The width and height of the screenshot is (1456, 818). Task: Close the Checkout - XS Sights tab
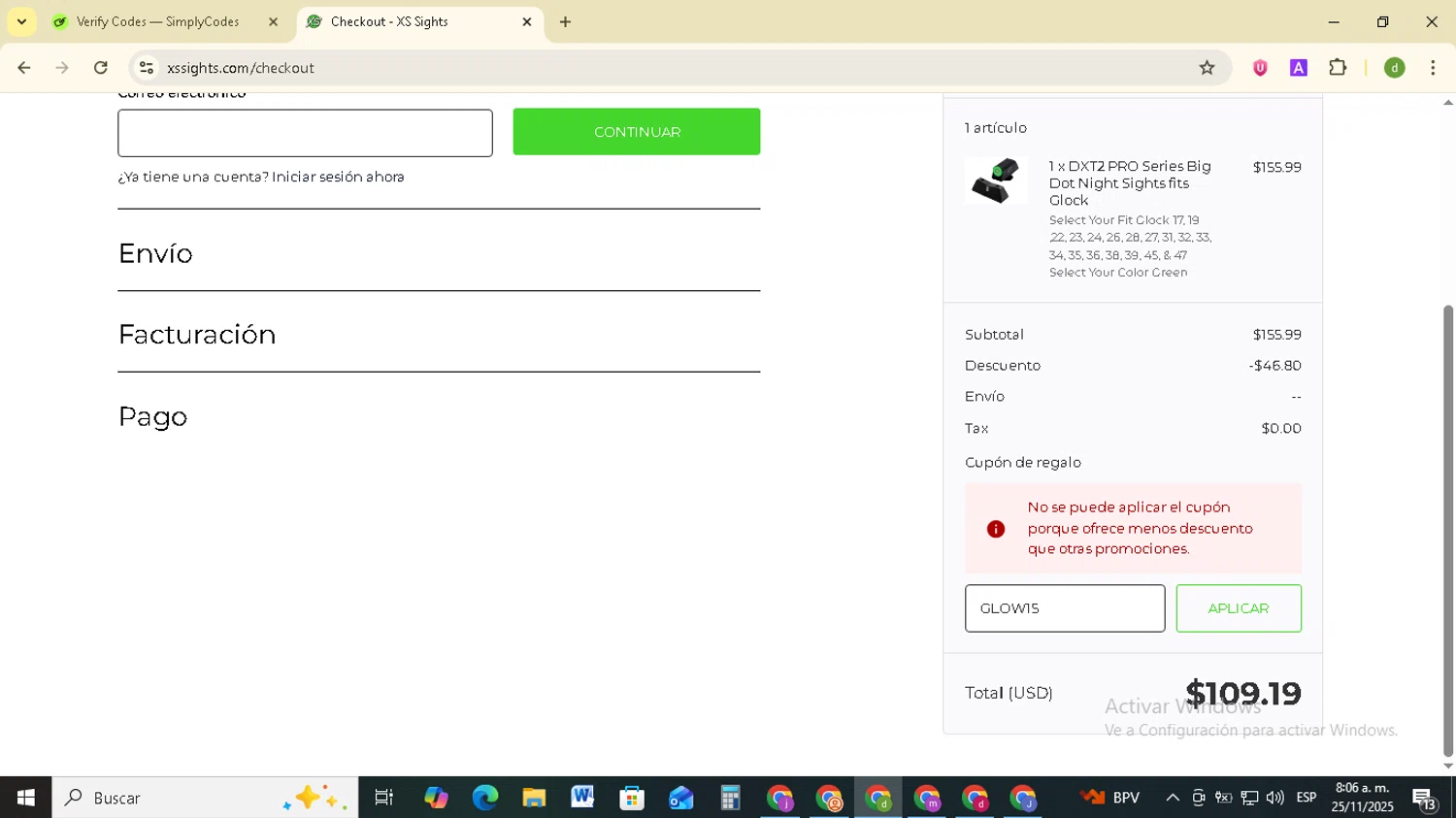coord(527,21)
